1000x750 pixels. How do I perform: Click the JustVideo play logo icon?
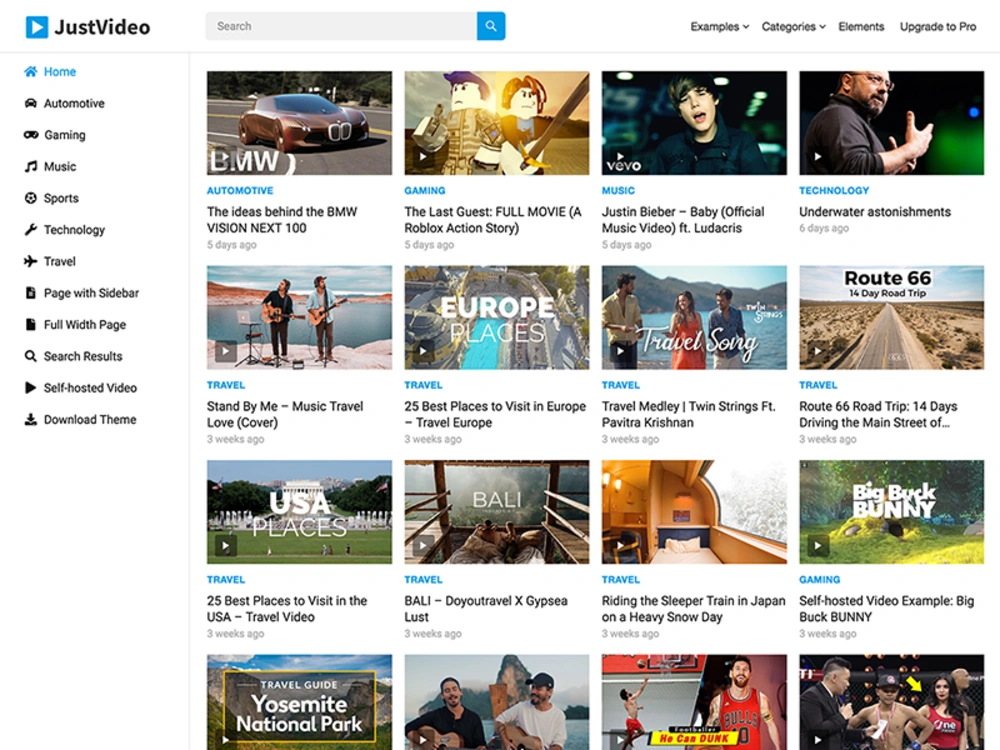click(36, 27)
